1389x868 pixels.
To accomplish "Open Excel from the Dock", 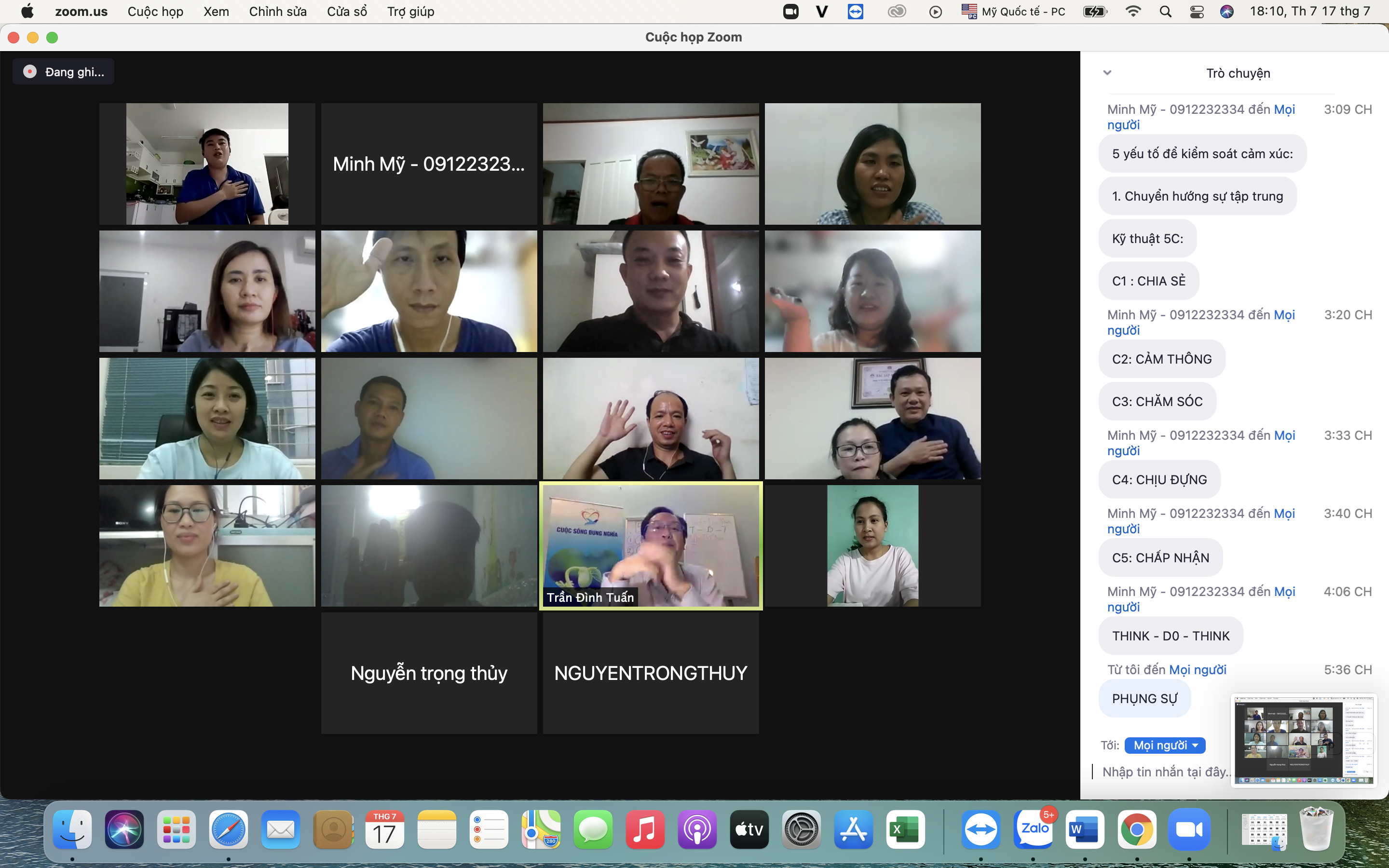I will (x=905, y=829).
